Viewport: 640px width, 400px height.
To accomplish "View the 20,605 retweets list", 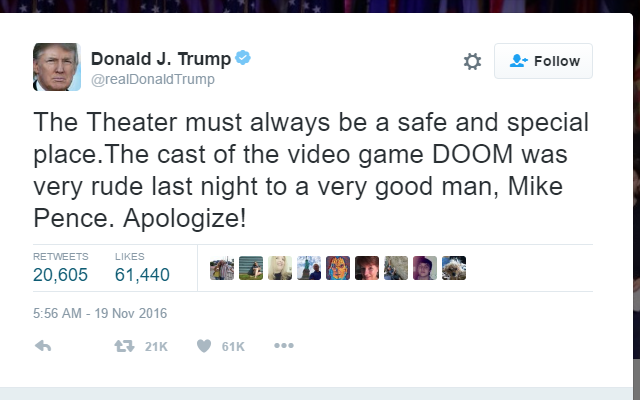I will [x=60, y=275].
